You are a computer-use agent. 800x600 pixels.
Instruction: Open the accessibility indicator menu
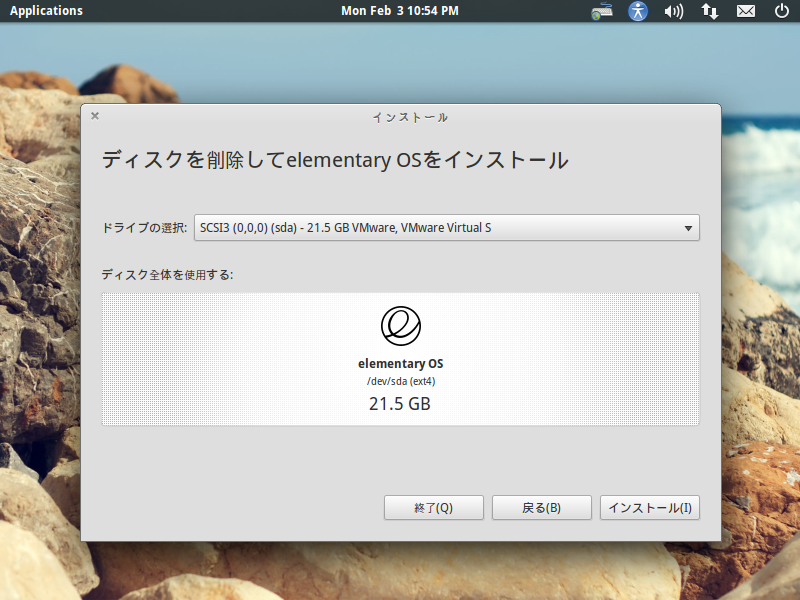pyautogui.click(x=638, y=11)
